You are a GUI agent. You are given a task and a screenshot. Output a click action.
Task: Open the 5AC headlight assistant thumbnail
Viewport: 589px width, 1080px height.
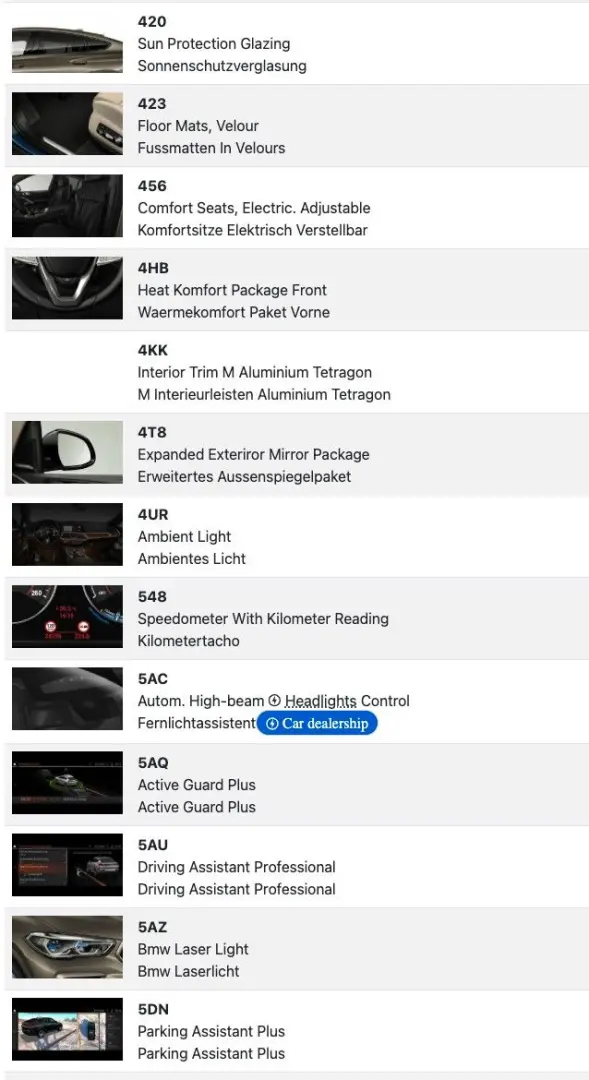pyautogui.click(x=66, y=698)
